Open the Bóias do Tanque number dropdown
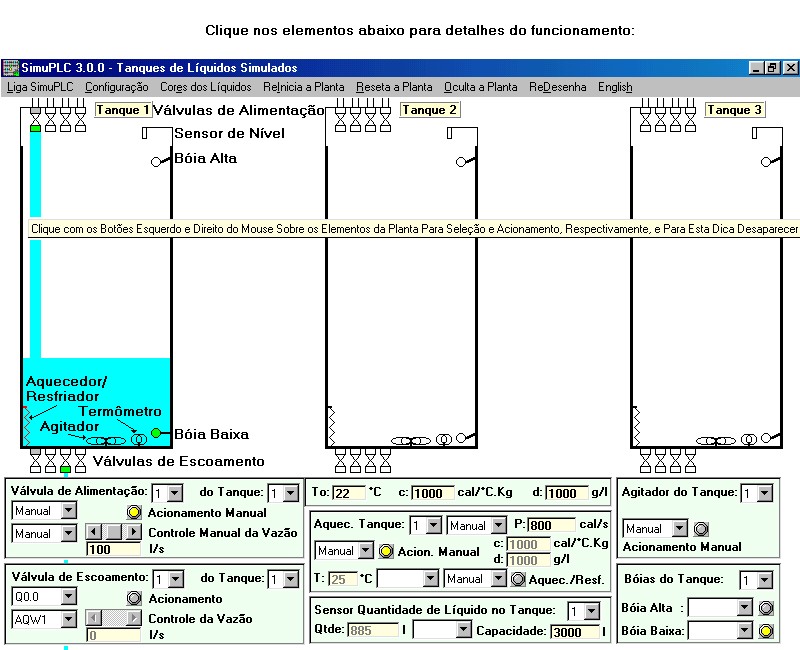The height and width of the screenshot is (650, 800). 764,580
